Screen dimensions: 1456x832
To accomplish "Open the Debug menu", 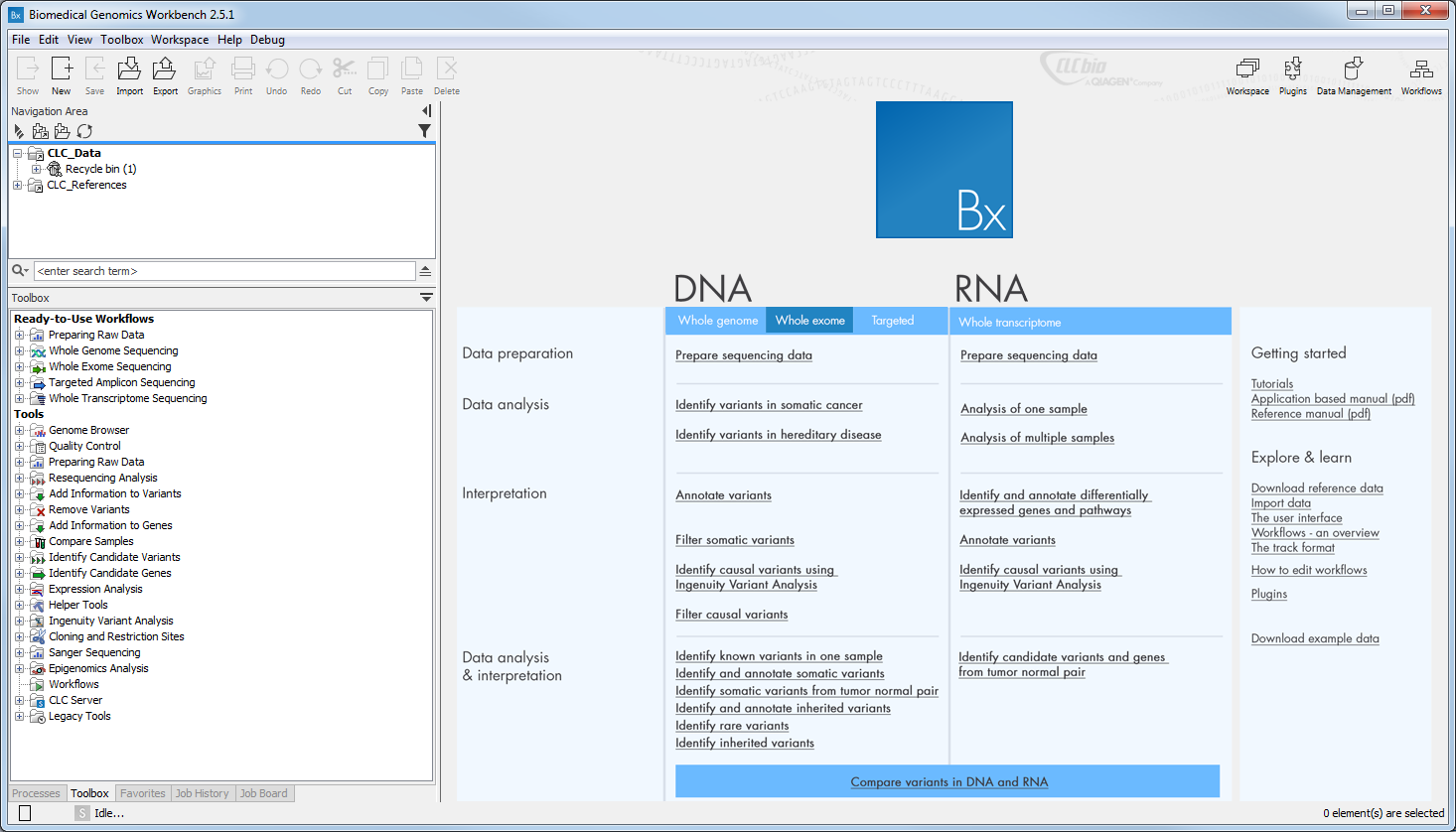I will [x=267, y=40].
